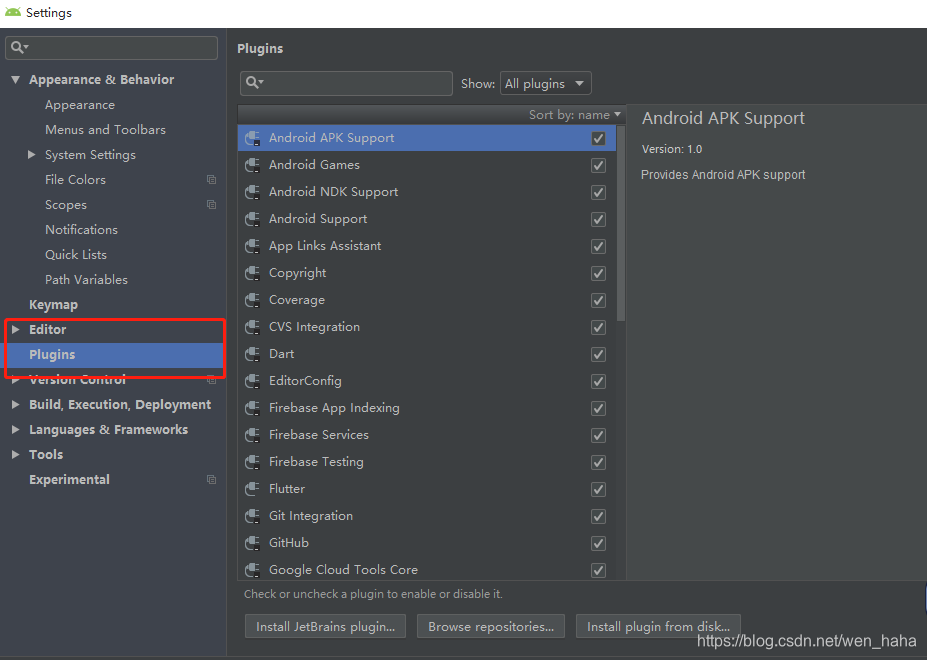Screen dimensions: 927x660
Task: Open the Sort by name dropdown
Action: [x=574, y=115]
